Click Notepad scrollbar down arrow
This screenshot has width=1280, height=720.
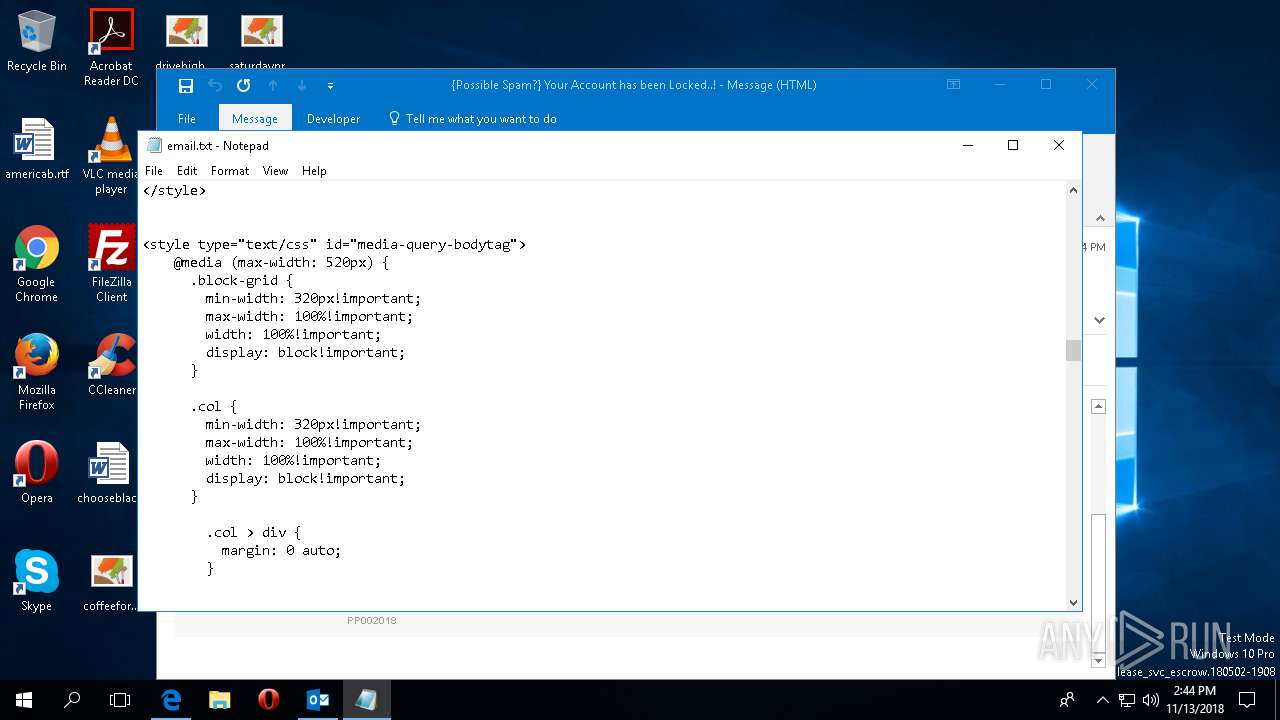(x=1073, y=602)
